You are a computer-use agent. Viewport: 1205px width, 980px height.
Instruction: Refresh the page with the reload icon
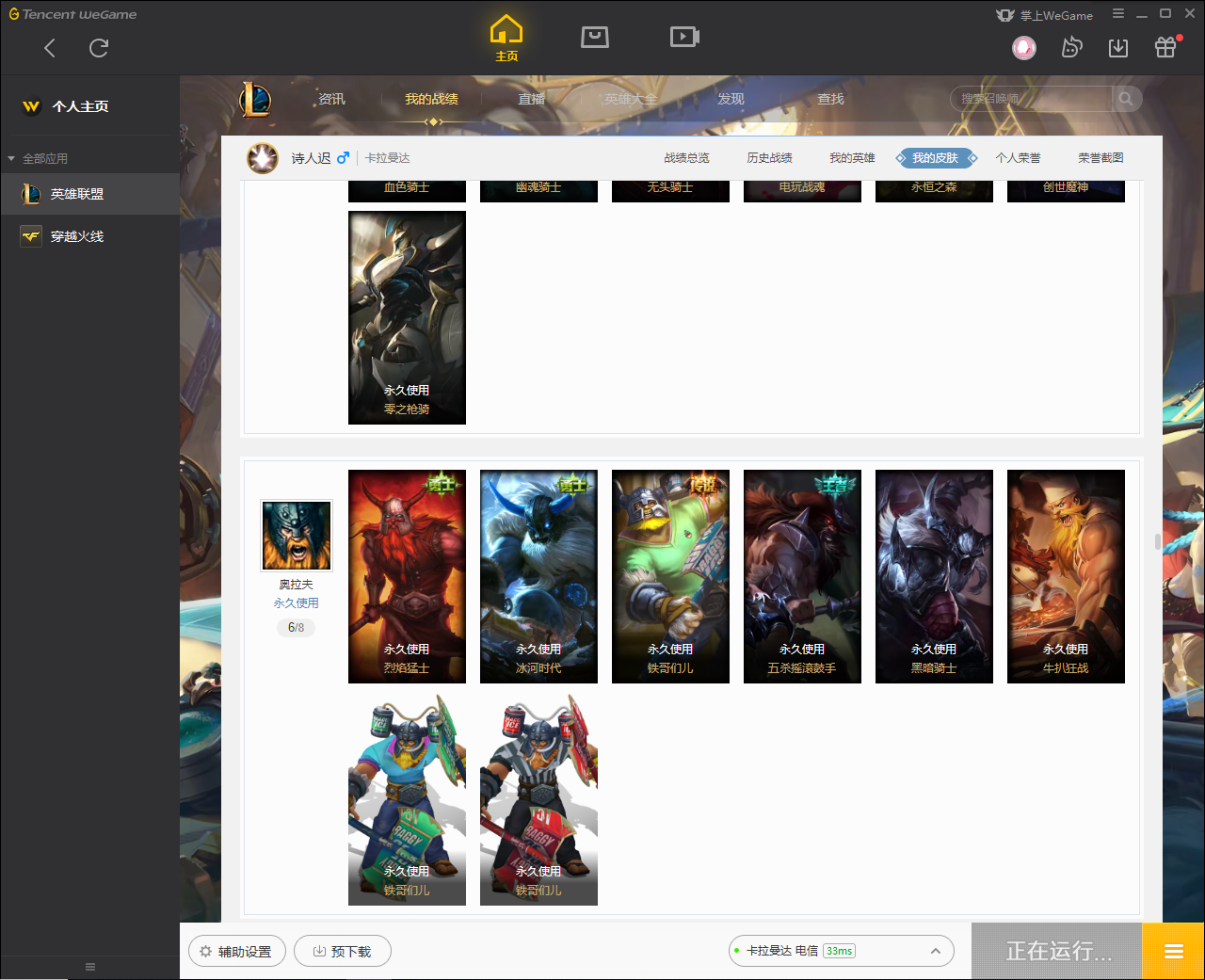click(99, 48)
